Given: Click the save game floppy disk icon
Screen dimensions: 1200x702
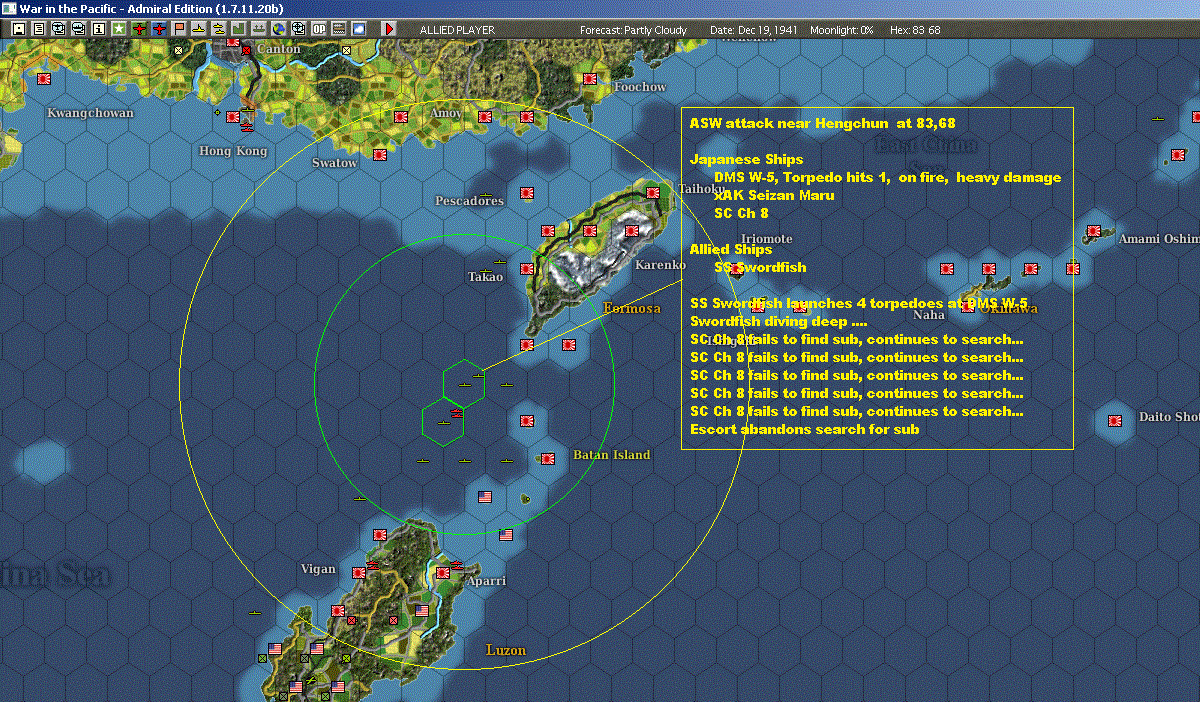Looking at the screenshot, I should pos(18,29).
